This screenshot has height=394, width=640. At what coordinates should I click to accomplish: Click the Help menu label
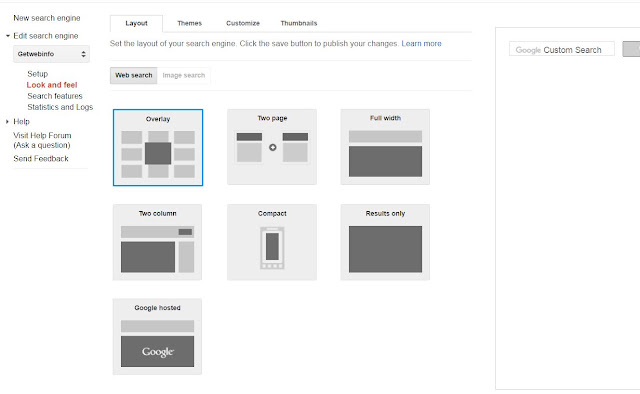tap(21, 122)
